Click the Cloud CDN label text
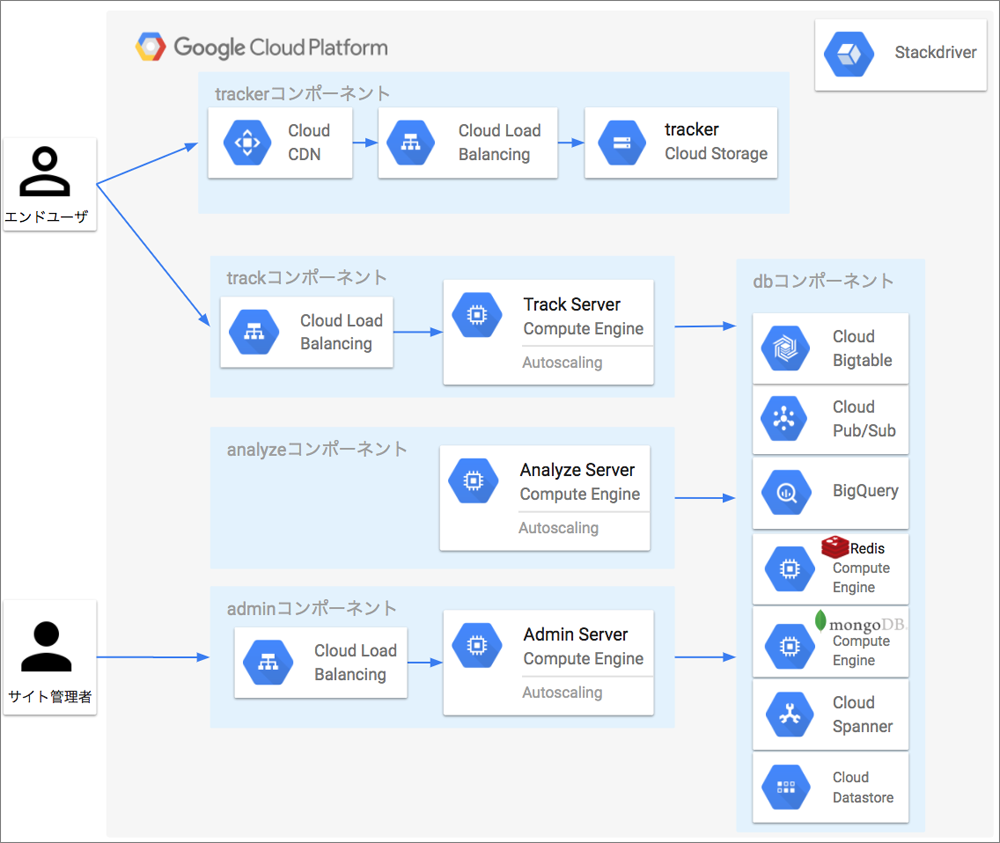The image size is (1000, 843). tap(309, 142)
